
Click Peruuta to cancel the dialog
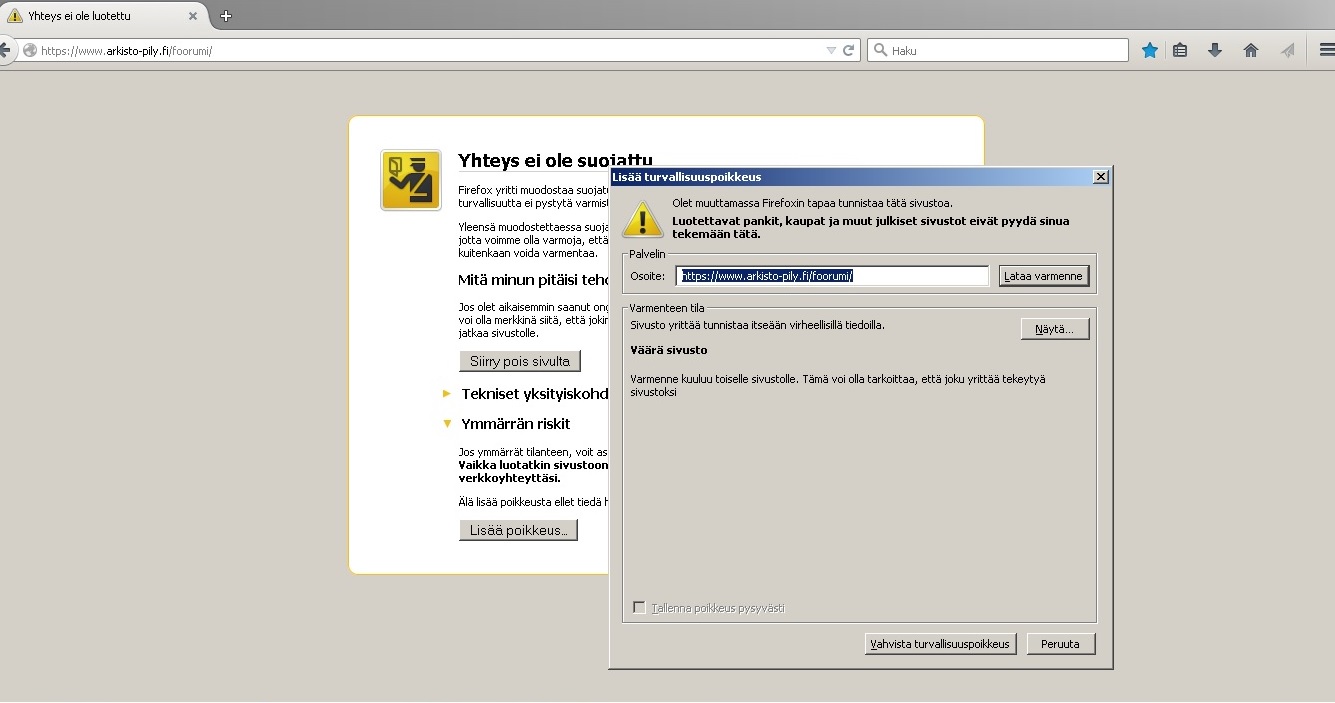pyautogui.click(x=1060, y=644)
